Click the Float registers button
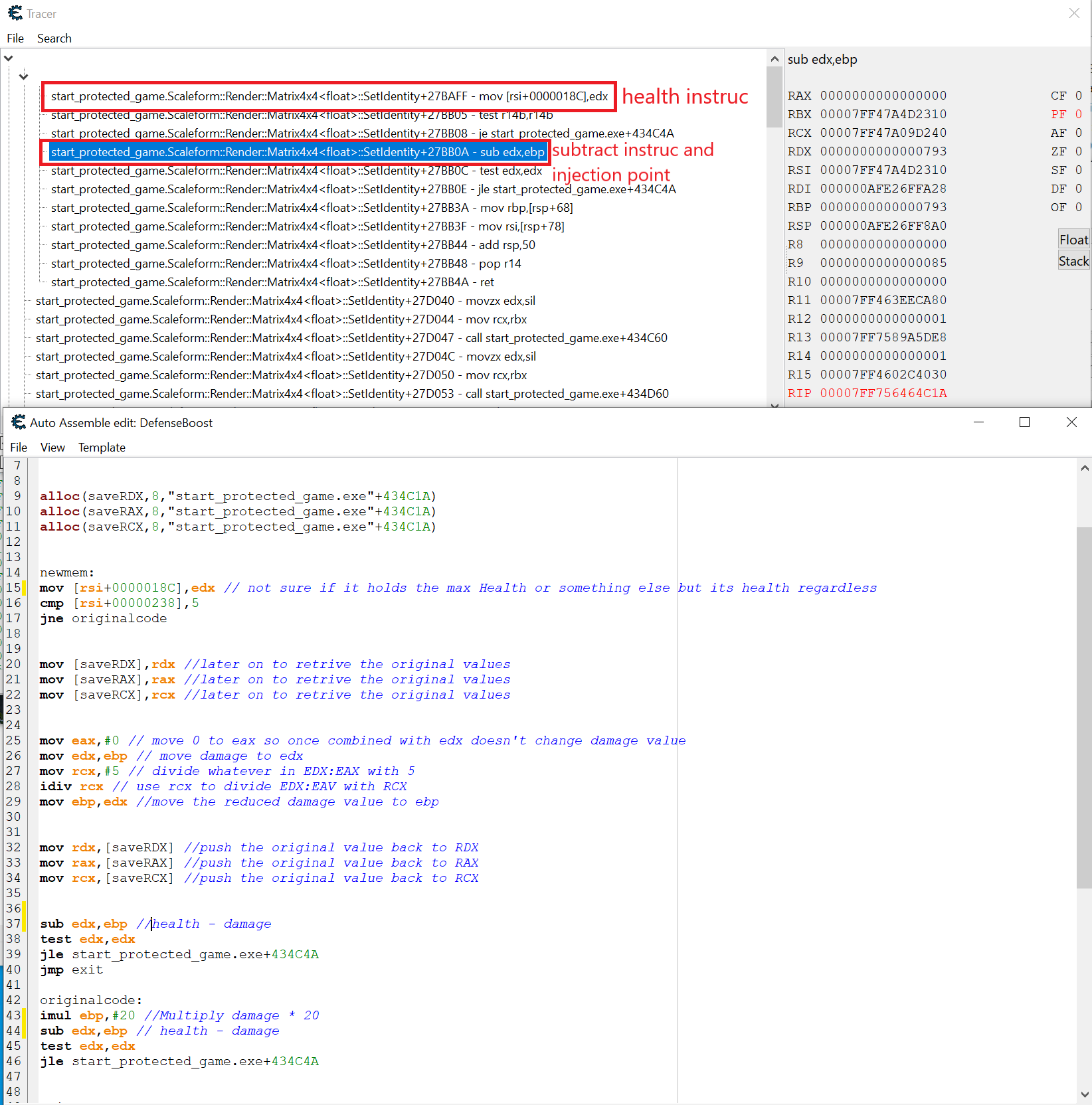Screen dimensions: 1092x1105 (1073, 240)
